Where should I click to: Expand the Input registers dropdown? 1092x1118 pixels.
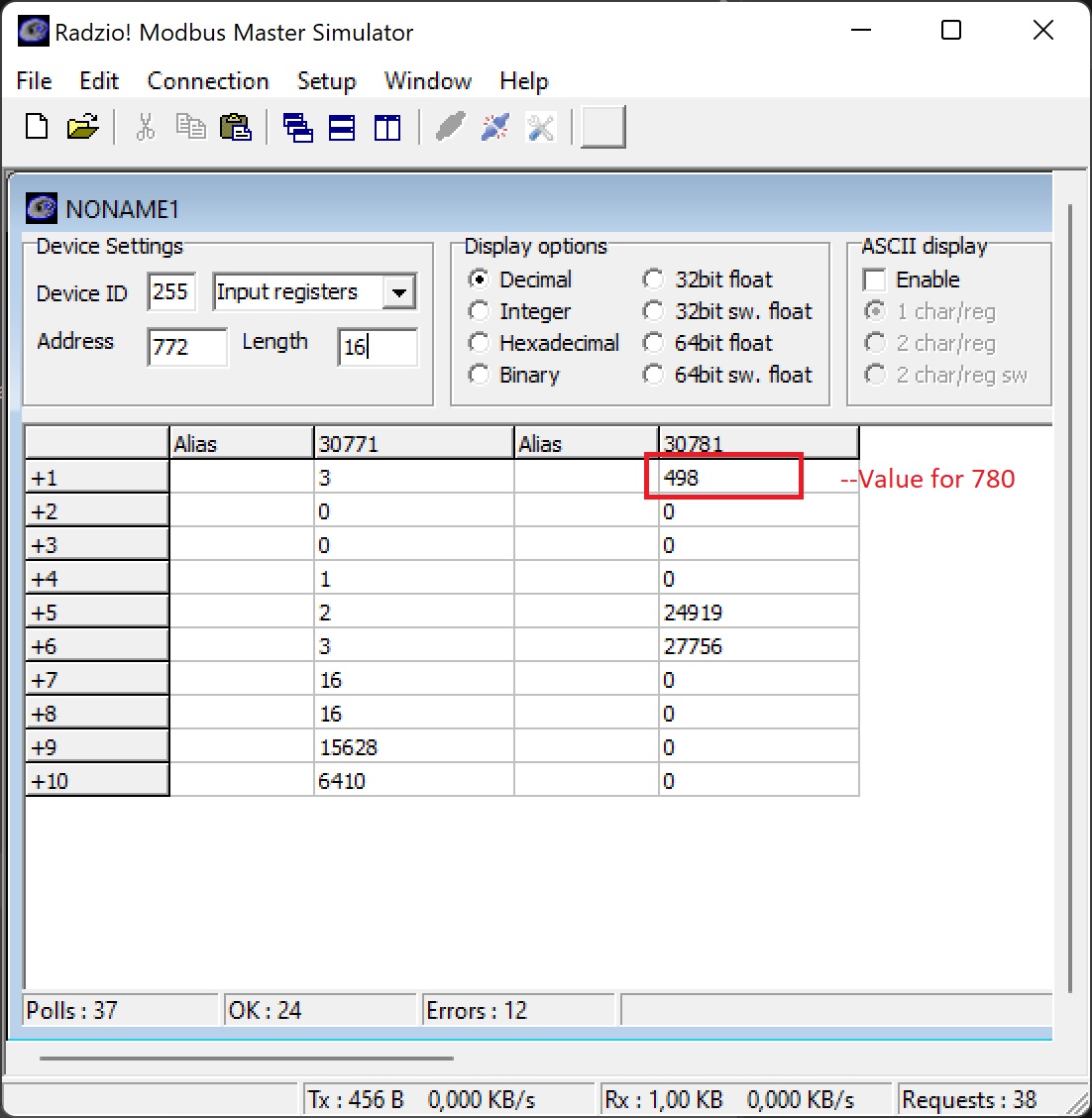pyautogui.click(x=398, y=292)
